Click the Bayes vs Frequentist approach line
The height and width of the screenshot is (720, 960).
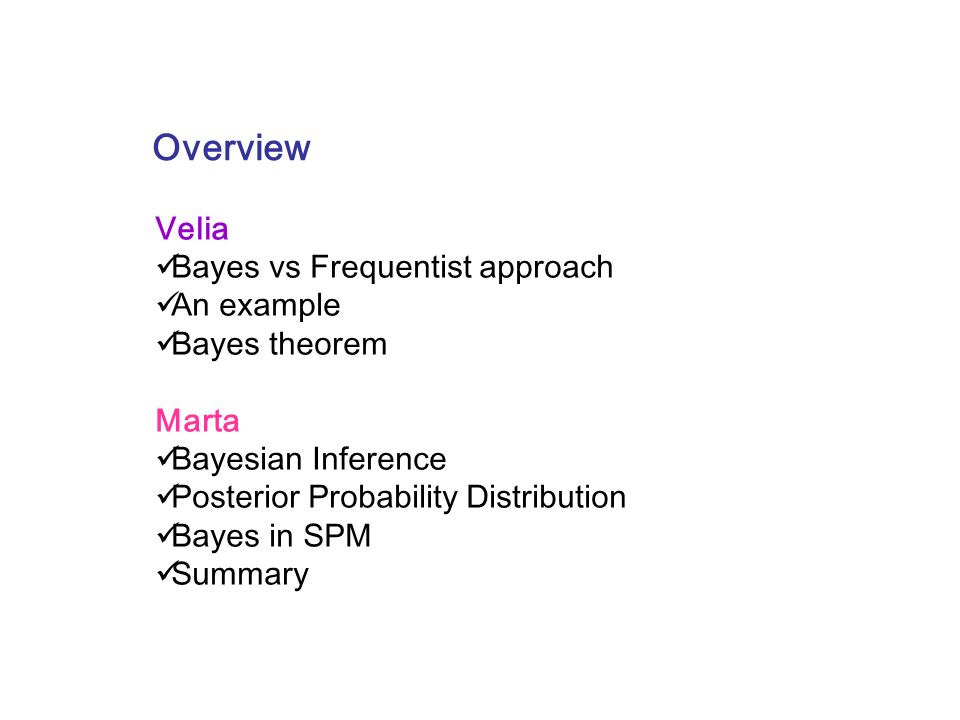coord(392,268)
